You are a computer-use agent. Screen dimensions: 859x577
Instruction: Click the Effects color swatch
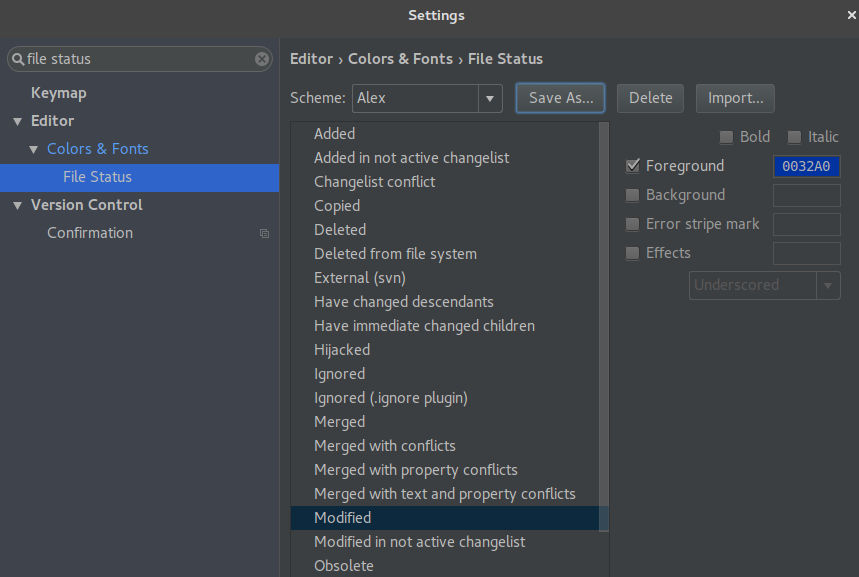point(806,254)
